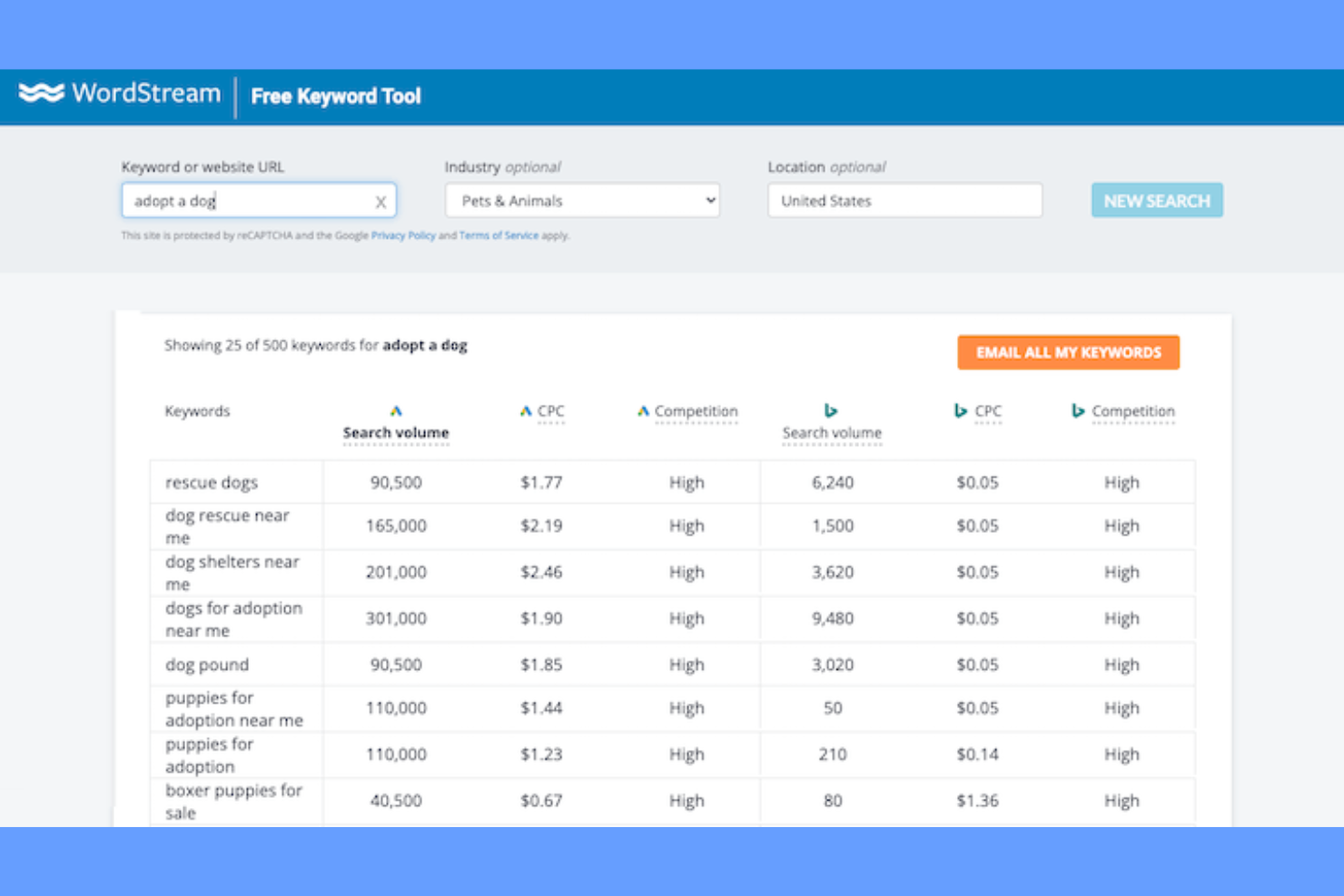Screen dimensions: 1344x896
Task: Click the $2.46 CPC value
Action: click(541, 572)
